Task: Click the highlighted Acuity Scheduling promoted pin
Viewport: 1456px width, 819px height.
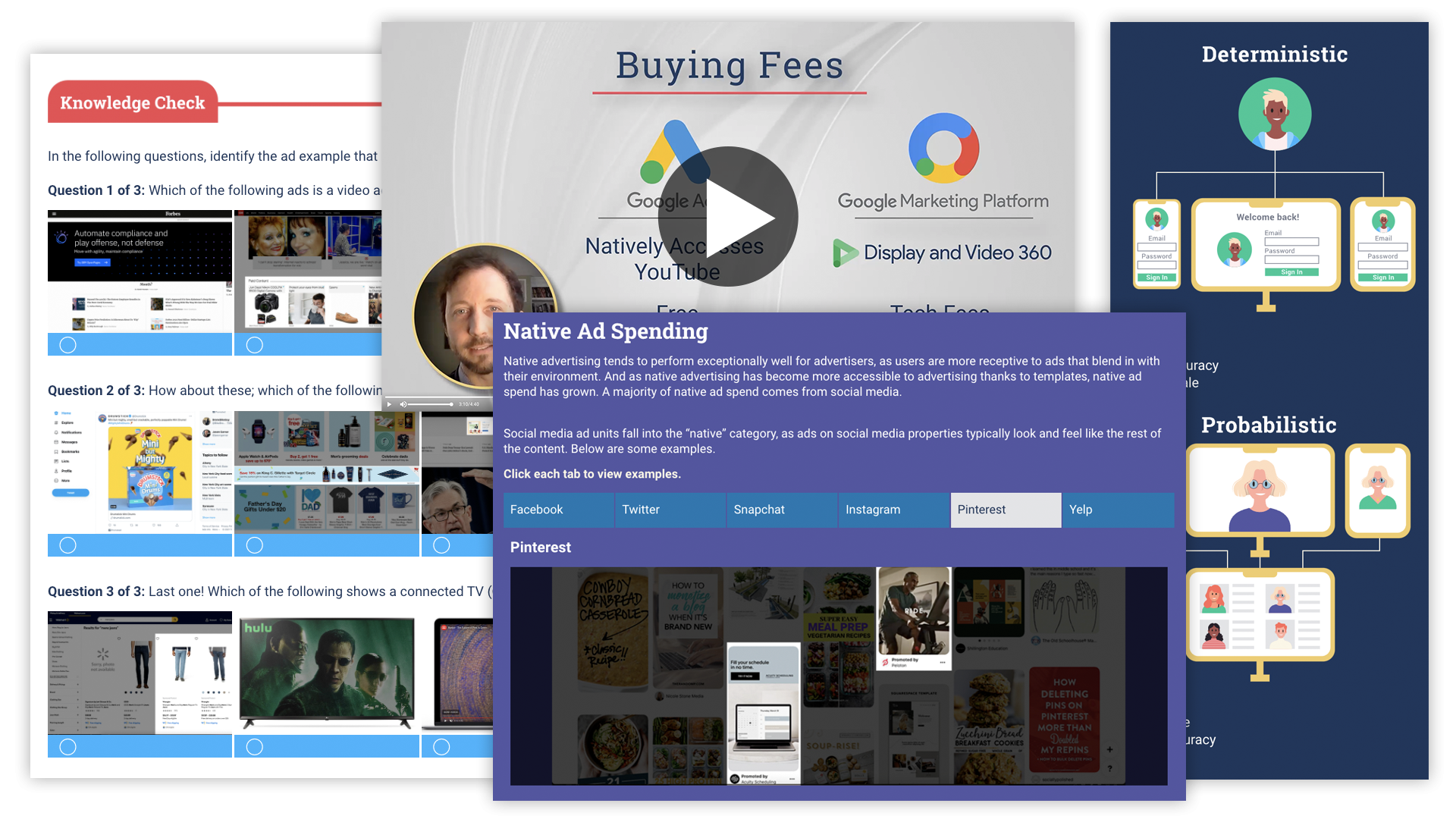Action: click(x=764, y=714)
